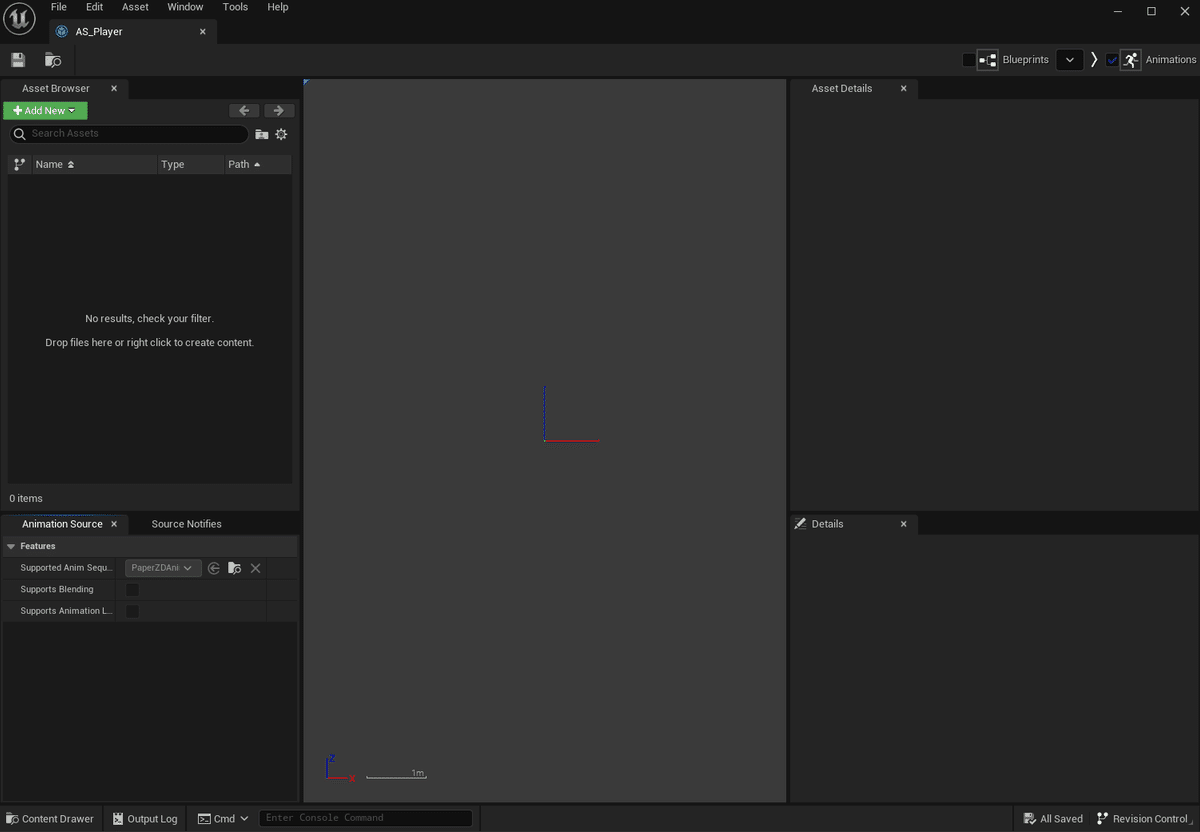Enable the Supports Blending checkbox
Screen dimensions: 1200x832
[132, 589]
